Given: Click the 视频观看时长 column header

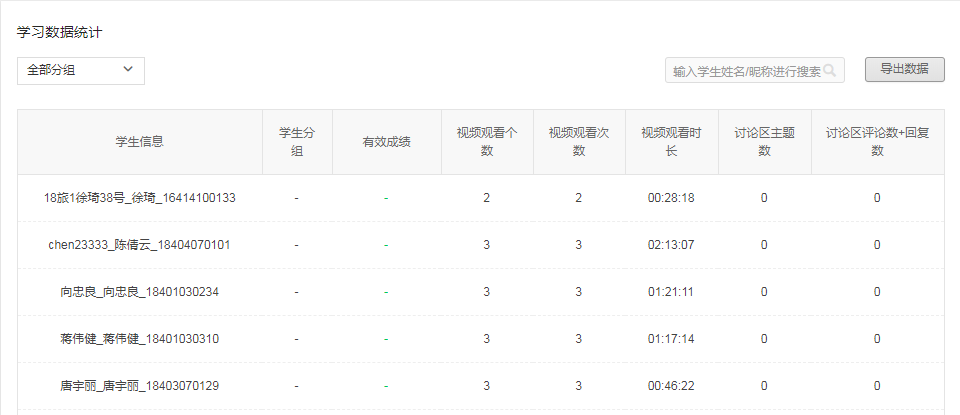Looking at the screenshot, I should pos(671,142).
